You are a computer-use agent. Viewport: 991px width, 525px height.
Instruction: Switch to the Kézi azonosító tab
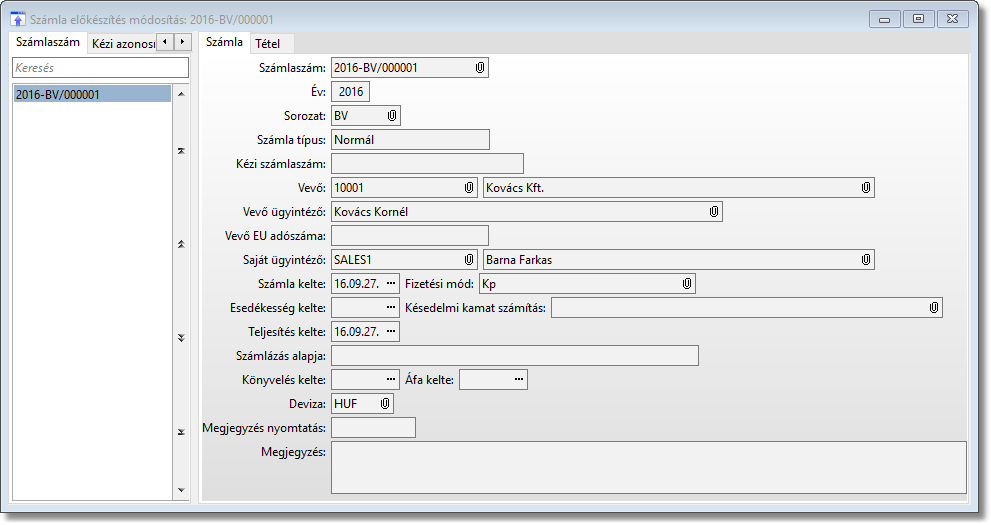(x=122, y=43)
